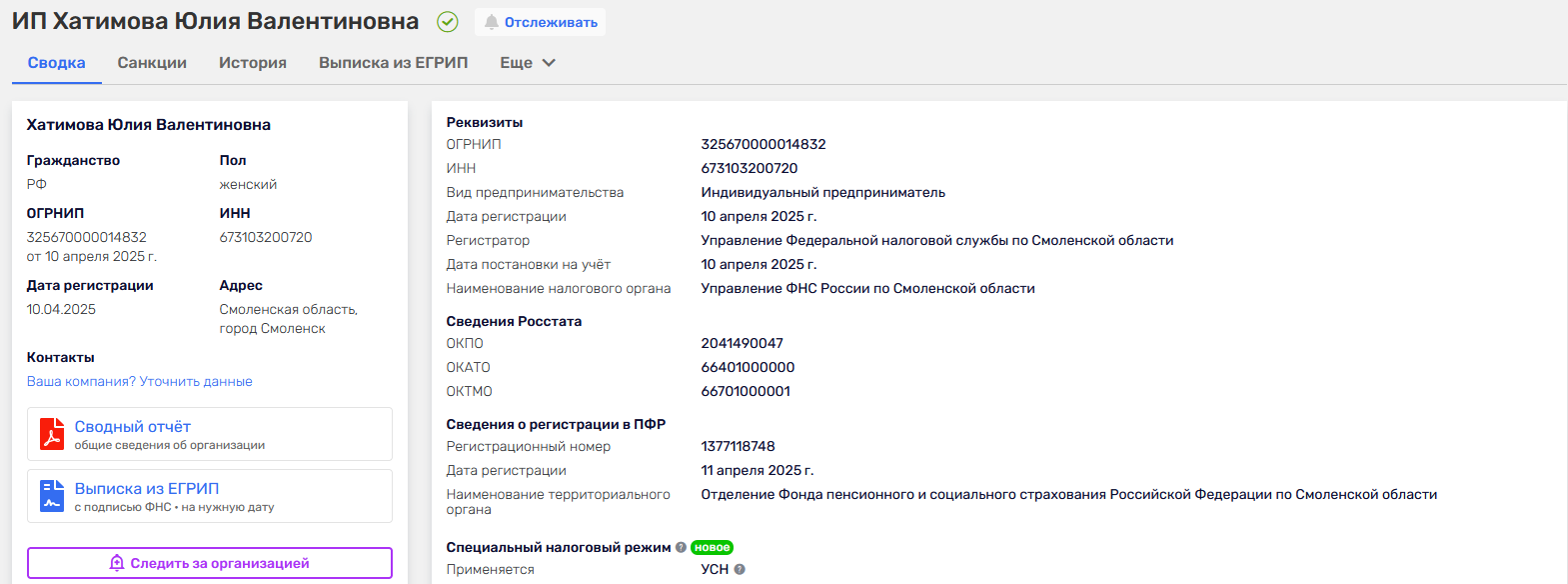1568x584 pixels.
Task: Click ОГРНИП value in Реквизиты section
Action: 764,144
